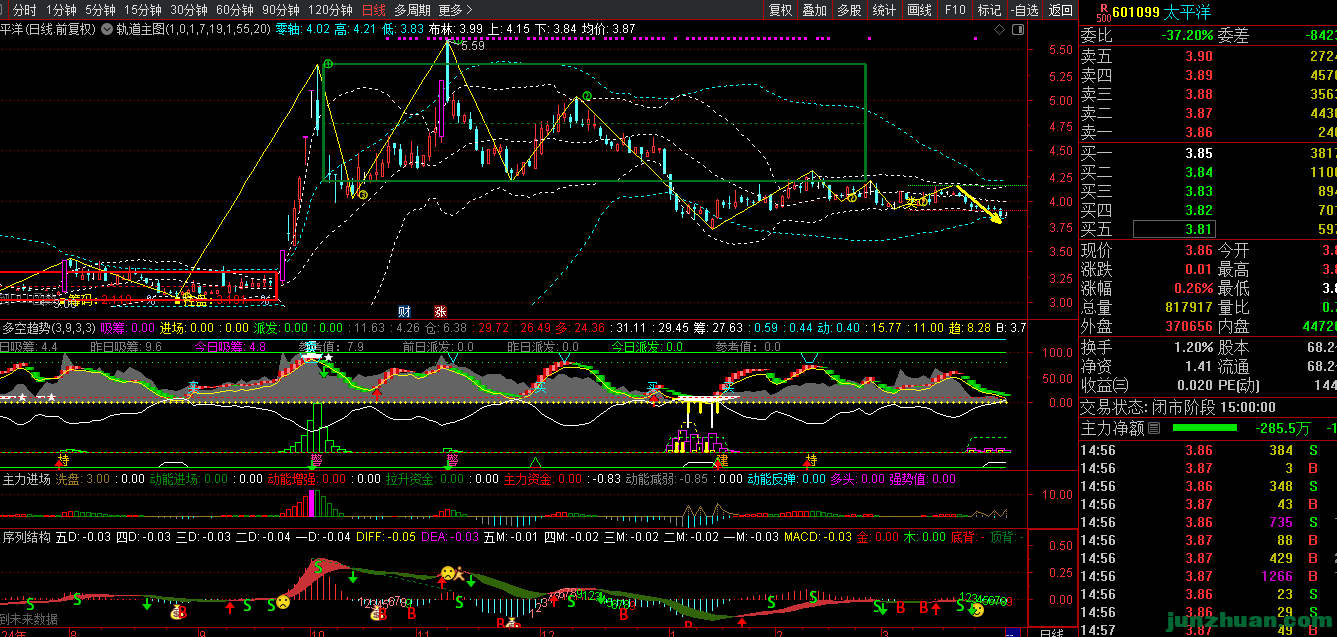Open the 画线 drawing tools
This screenshot has width=1337, height=637.
click(x=918, y=10)
